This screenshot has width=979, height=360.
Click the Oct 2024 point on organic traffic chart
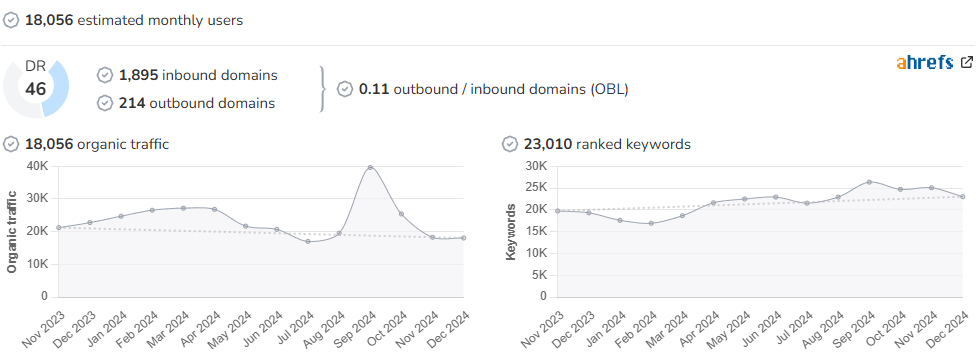[401, 214]
